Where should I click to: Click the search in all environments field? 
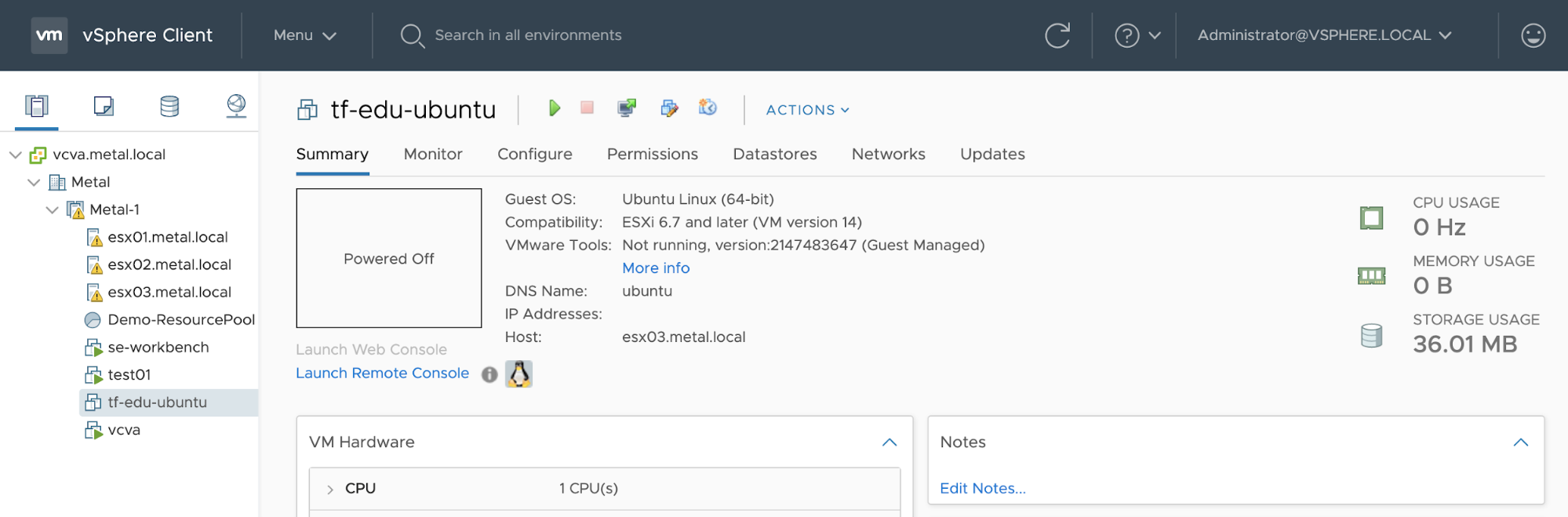(528, 35)
